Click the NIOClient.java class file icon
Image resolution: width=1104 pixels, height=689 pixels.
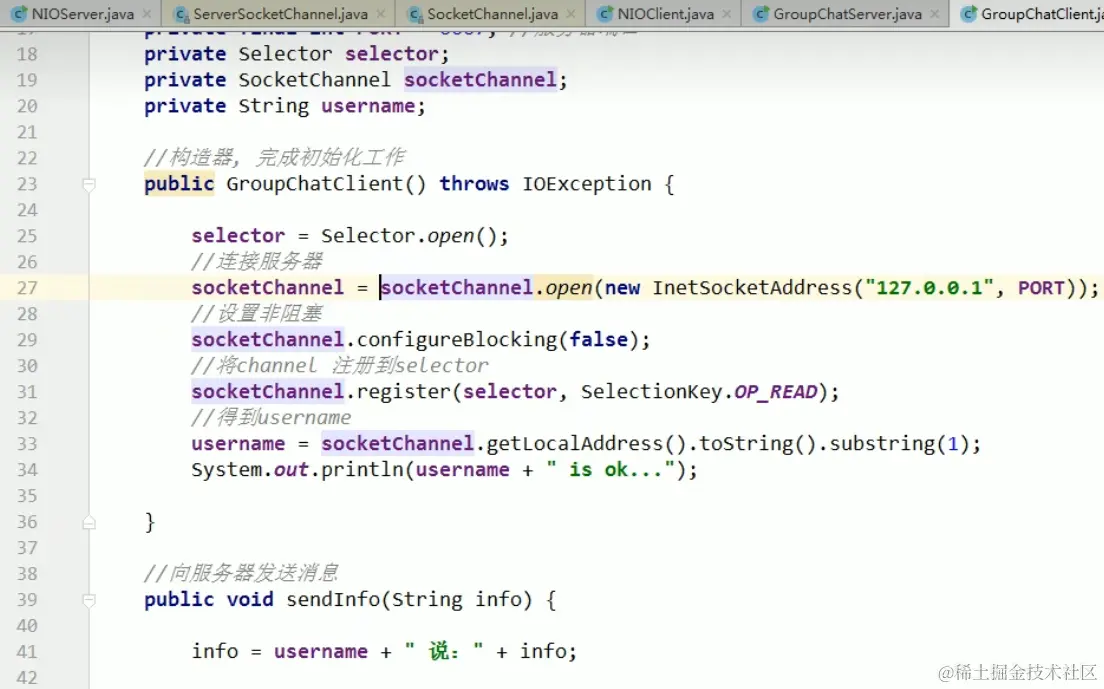[605, 14]
